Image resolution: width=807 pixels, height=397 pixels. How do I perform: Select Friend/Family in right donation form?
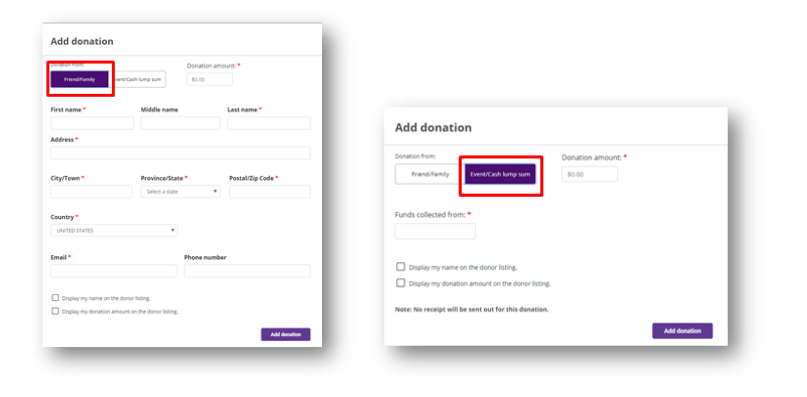430,174
